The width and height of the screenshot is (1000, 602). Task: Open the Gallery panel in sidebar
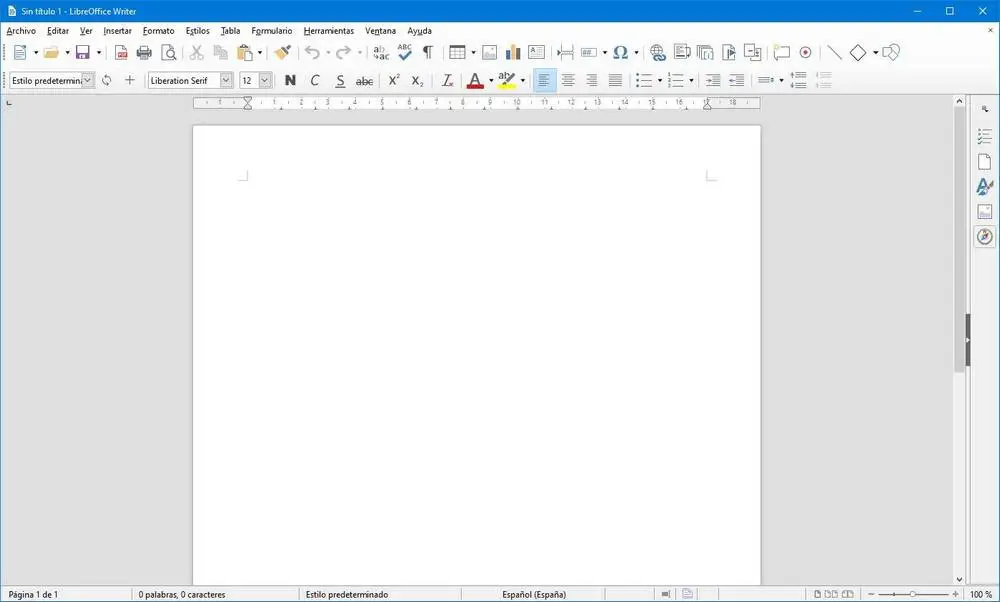(985, 211)
